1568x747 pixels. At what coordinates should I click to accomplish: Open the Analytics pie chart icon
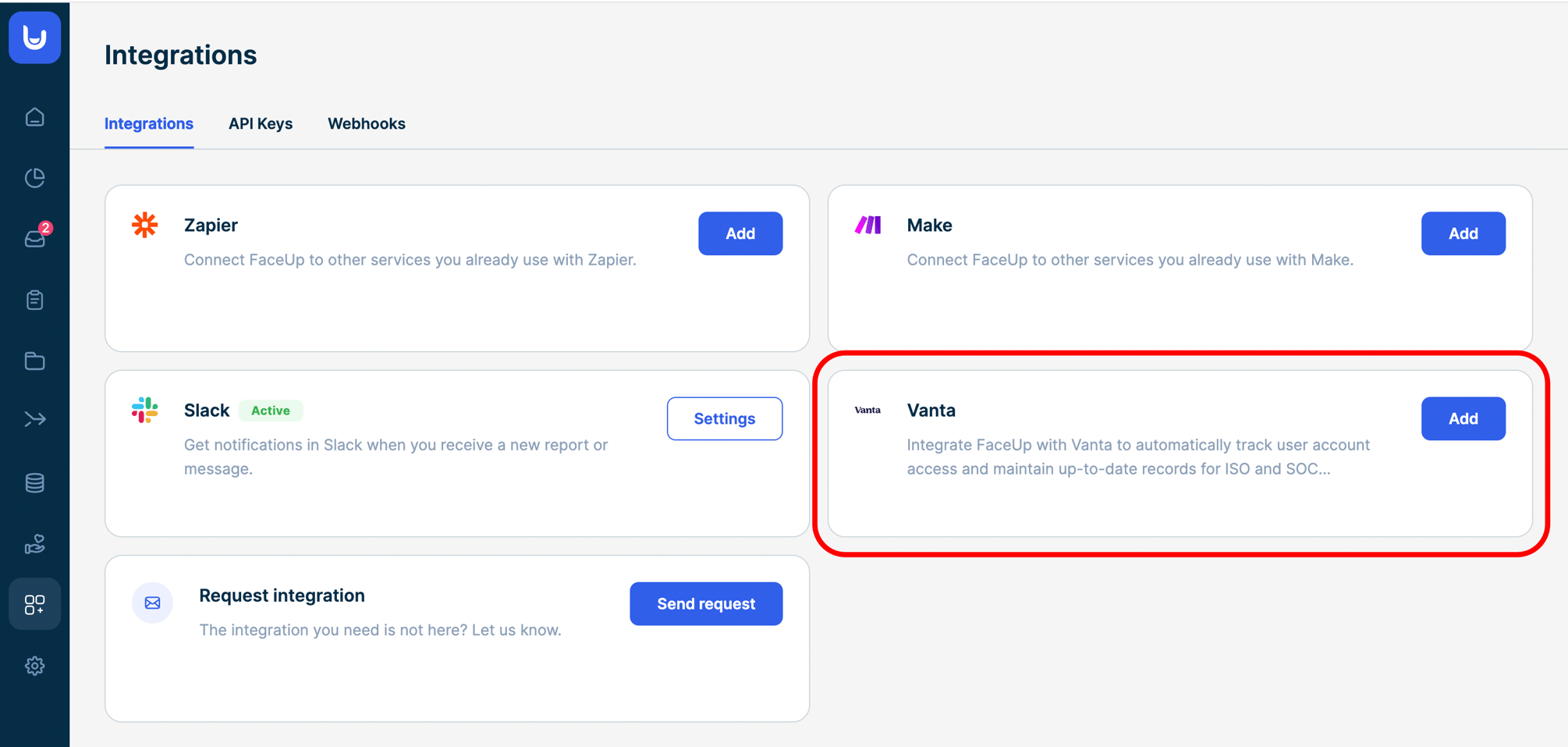click(x=34, y=177)
